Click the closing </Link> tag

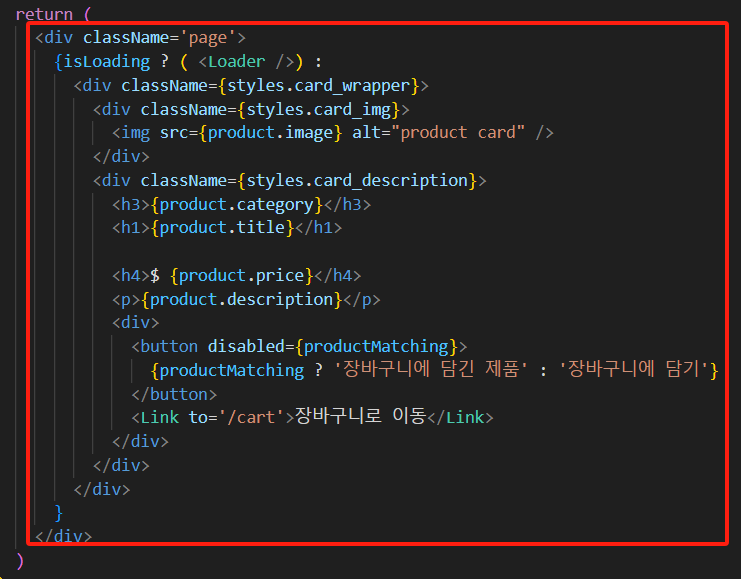point(460,418)
